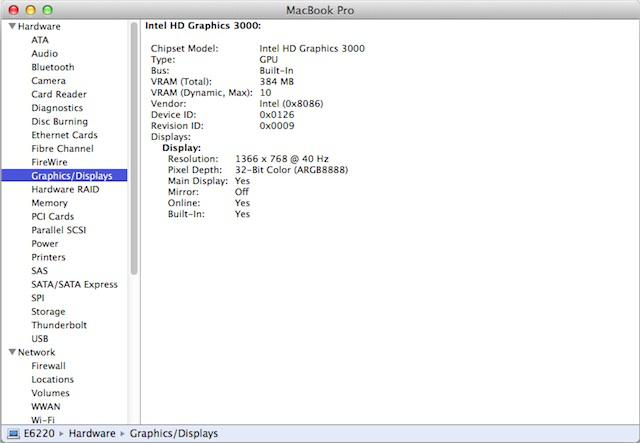The height and width of the screenshot is (443, 640).
Task: Click E6220 in the bottom path bar
Action: pyautogui.click(x=38, y=434)
